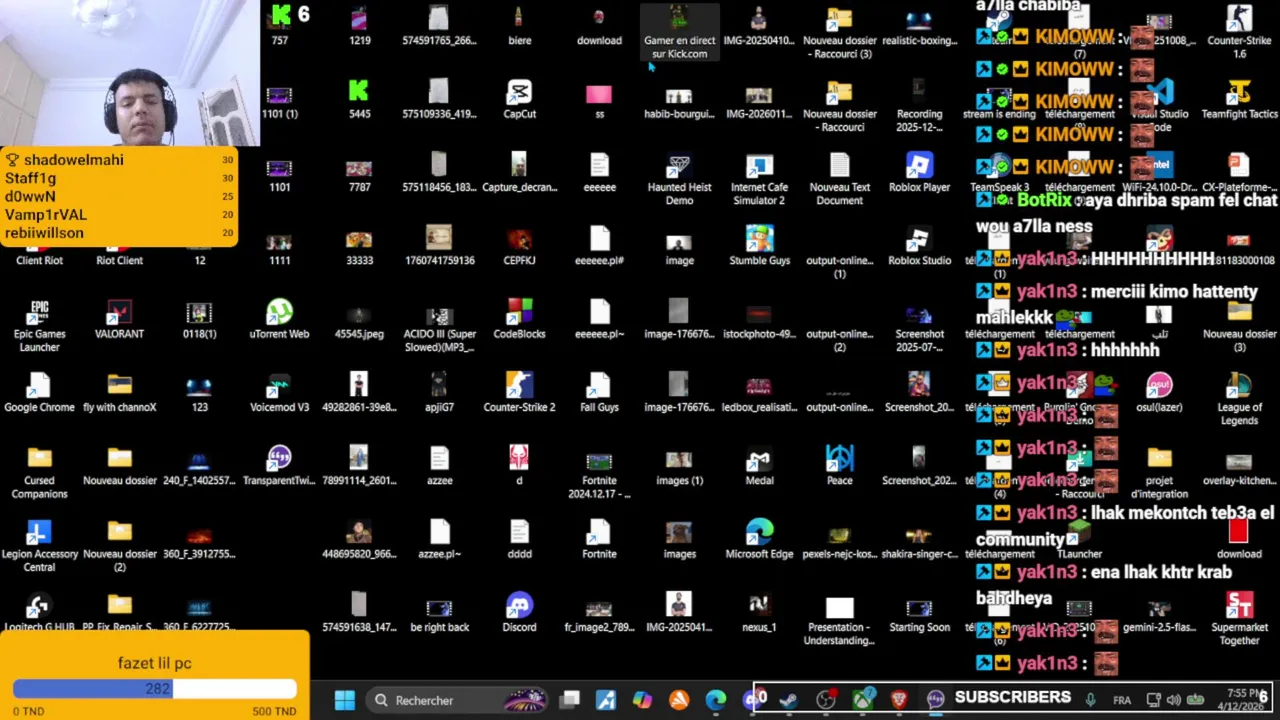Launch Stumble Guys from the desktop
The image size is (1280, 720).
point(759,247)
